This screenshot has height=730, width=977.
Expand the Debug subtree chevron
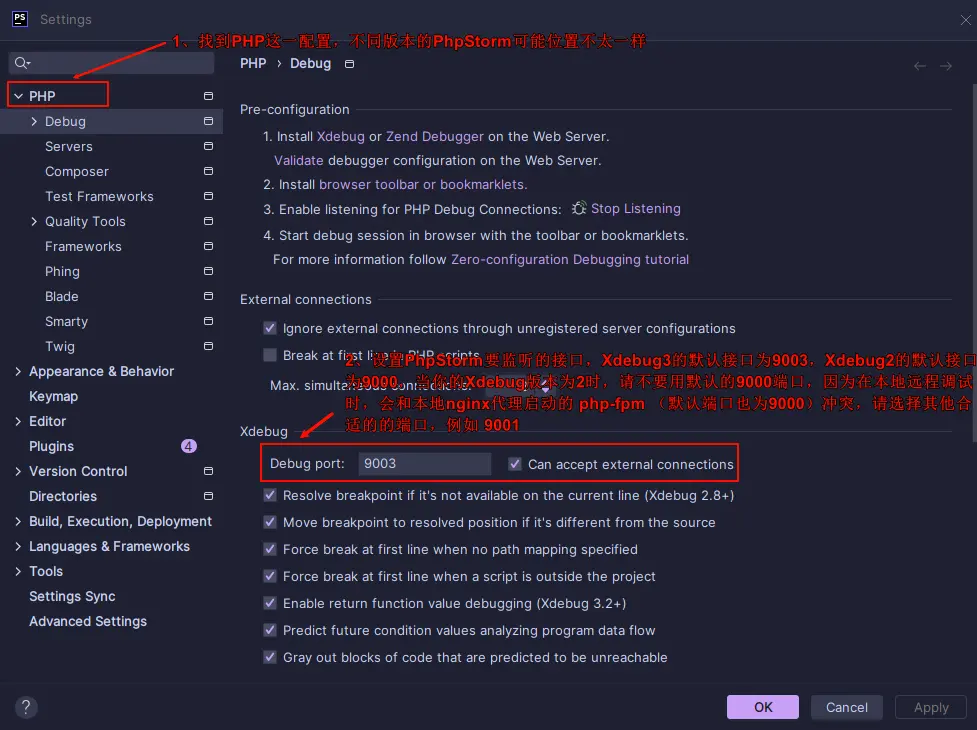(x=34, y=121)
